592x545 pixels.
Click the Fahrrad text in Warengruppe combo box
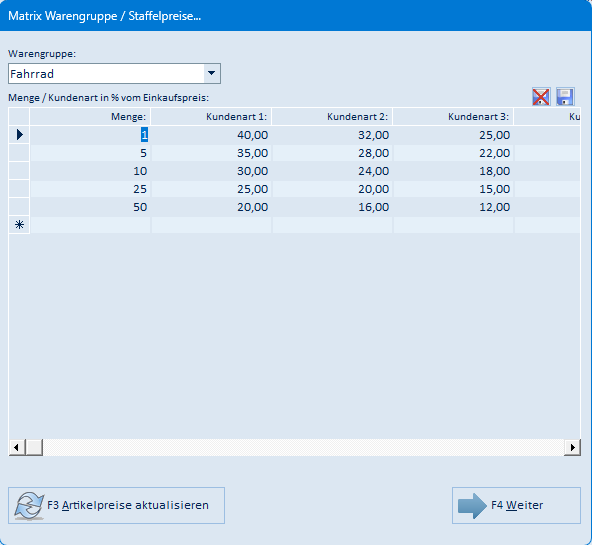[32, 74]
